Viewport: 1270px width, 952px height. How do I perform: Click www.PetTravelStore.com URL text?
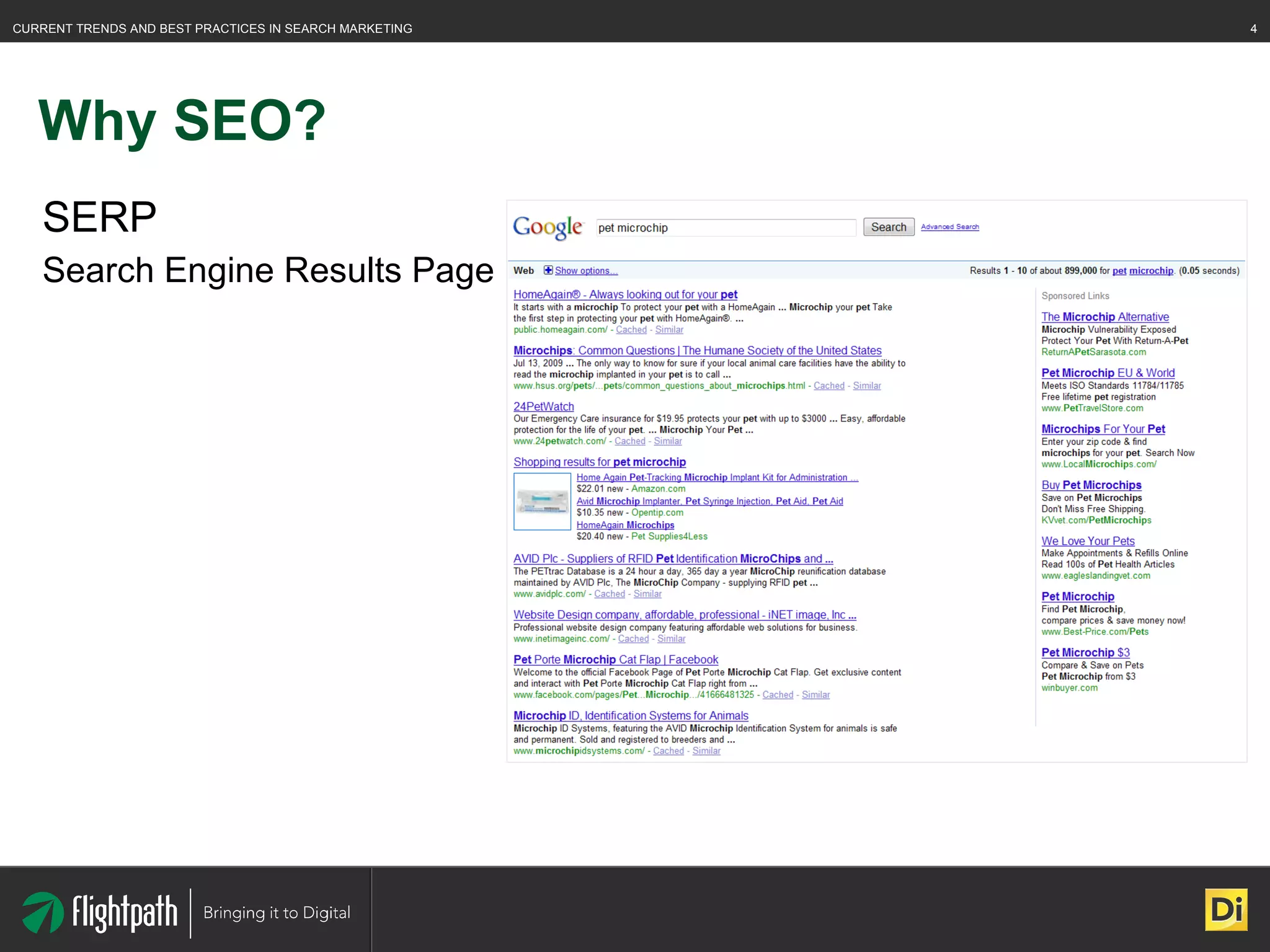coord(1093,408)
